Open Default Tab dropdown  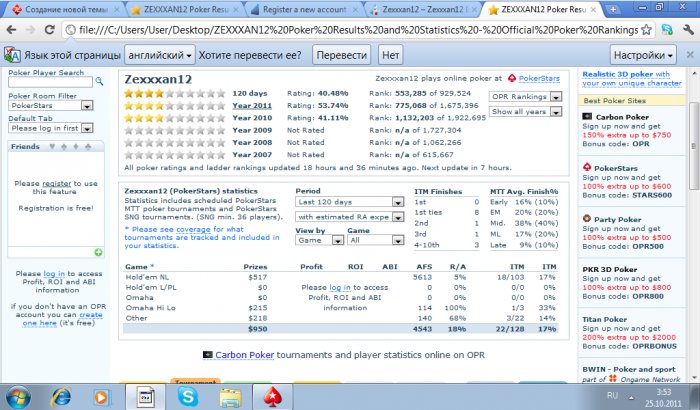pyautogui.click(x=50, y=128)
